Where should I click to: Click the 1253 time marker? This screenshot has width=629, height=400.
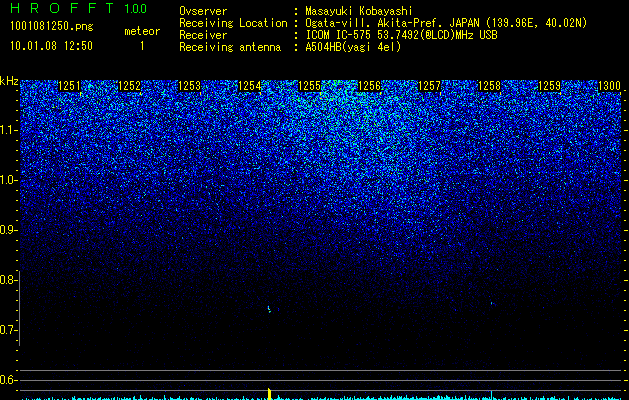click(x=189, y=86)
